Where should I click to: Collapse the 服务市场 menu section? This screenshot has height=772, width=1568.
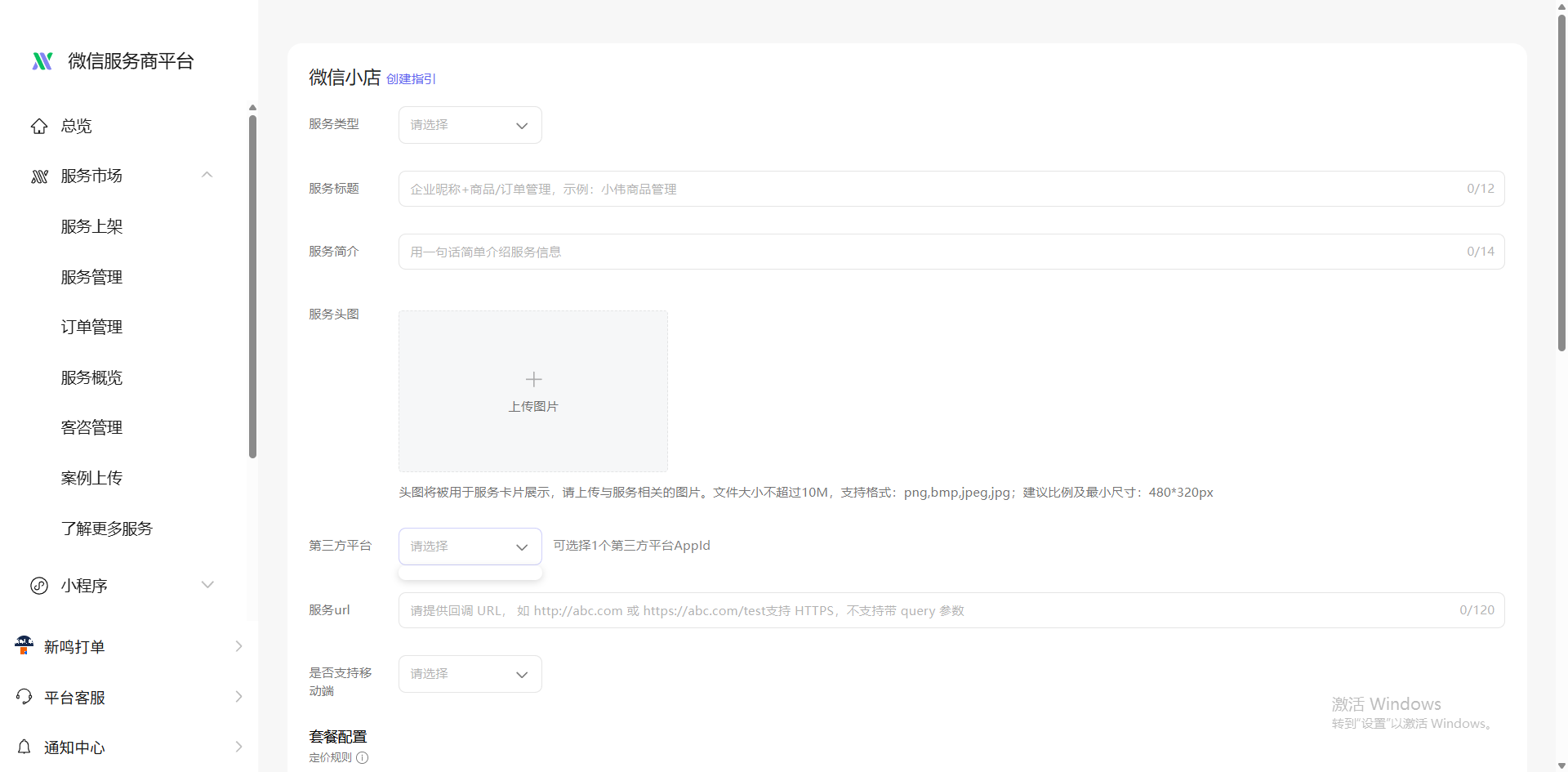[x=207, y=175]
